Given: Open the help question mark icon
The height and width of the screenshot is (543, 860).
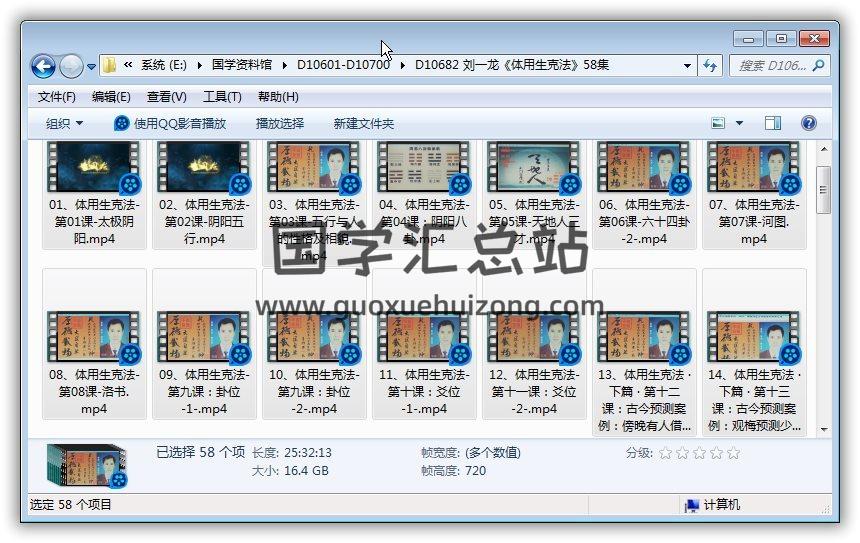Looking at the screenshot, I should coord(809,123).
